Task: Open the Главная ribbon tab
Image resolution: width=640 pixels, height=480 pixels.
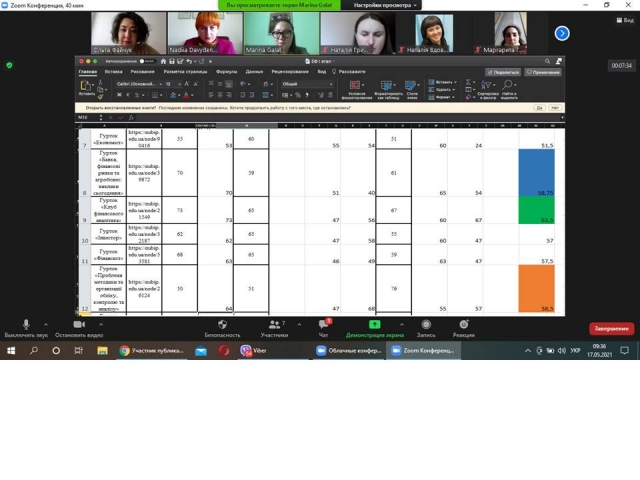Action: point(88,71)
